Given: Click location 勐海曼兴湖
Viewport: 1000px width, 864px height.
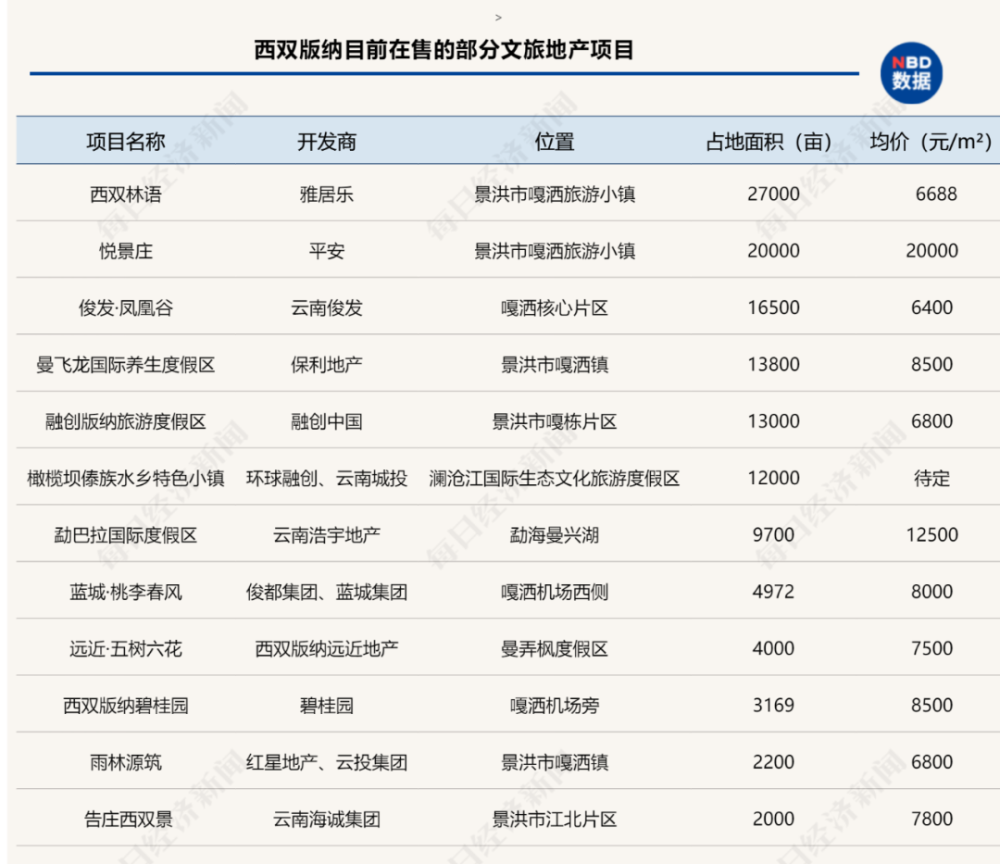Looking at the screenshot, I should pyautogui.click(x=554, y=535).
